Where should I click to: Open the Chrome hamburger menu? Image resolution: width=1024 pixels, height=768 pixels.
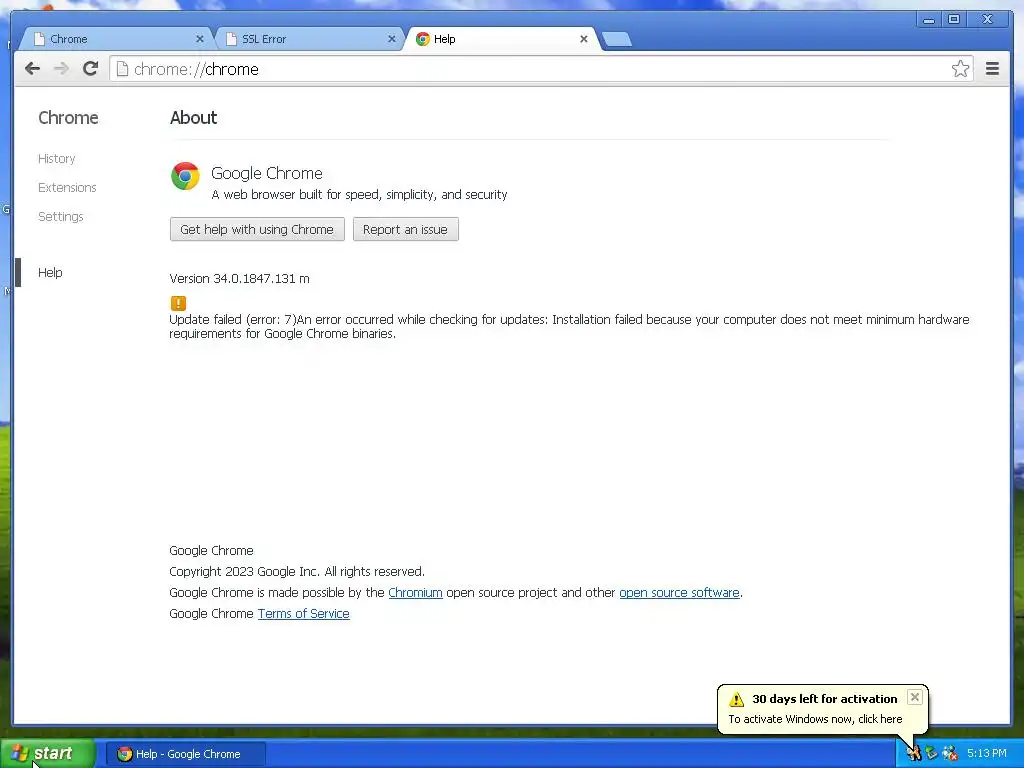(992, 69)
